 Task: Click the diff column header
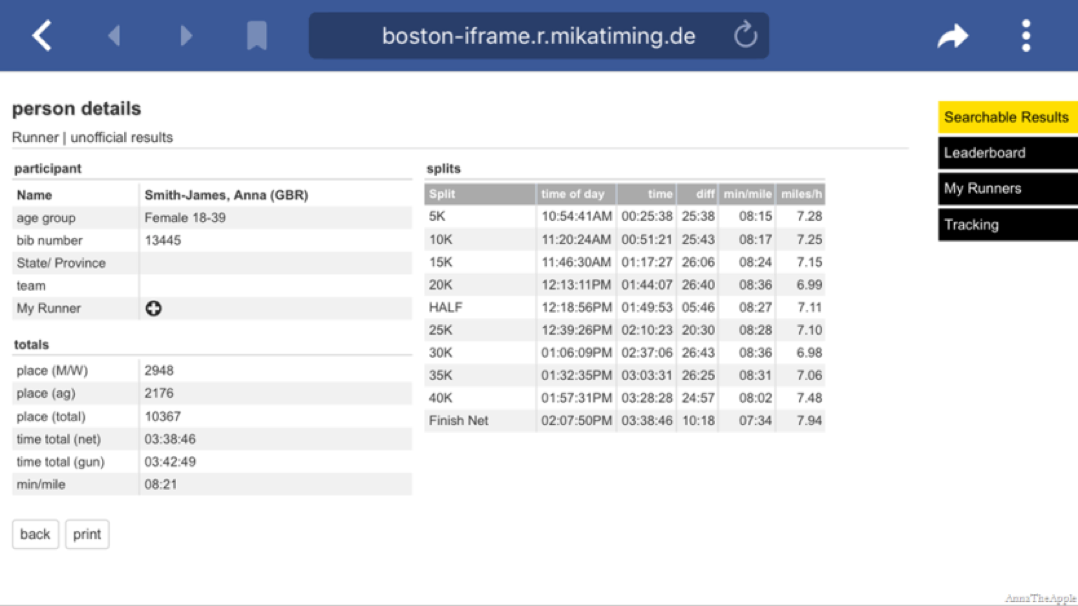[698, 194]
